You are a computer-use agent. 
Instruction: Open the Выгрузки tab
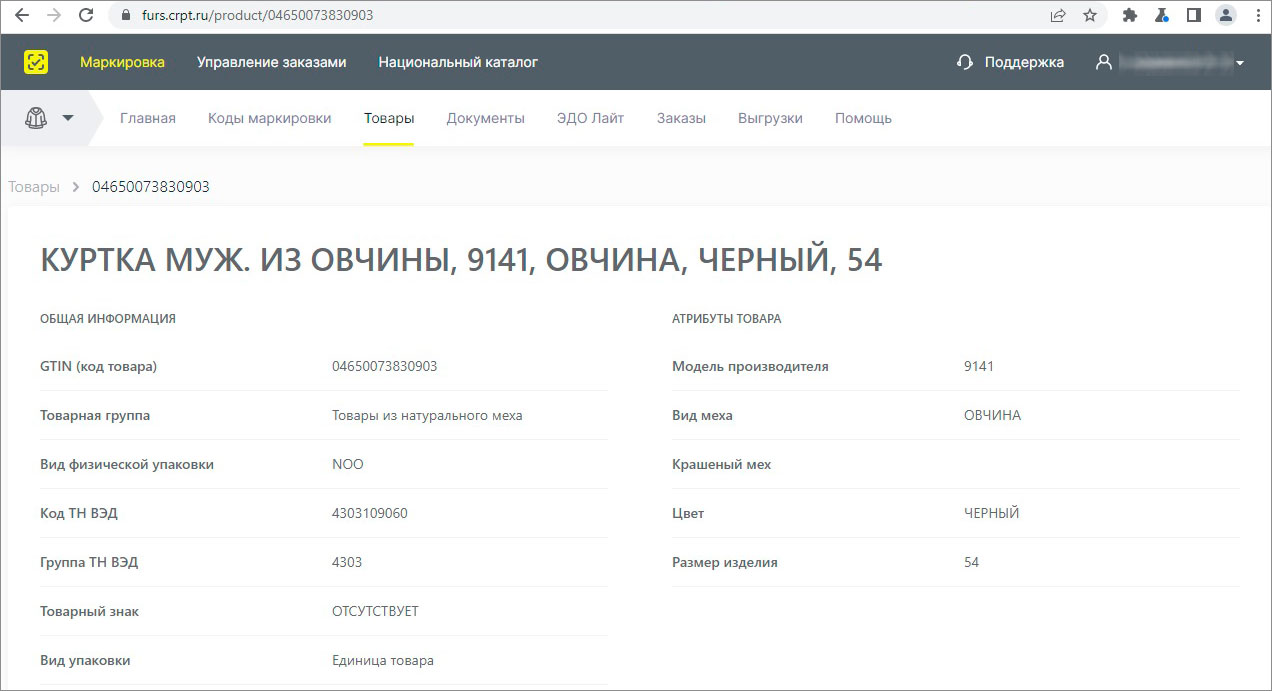[770, 118]
